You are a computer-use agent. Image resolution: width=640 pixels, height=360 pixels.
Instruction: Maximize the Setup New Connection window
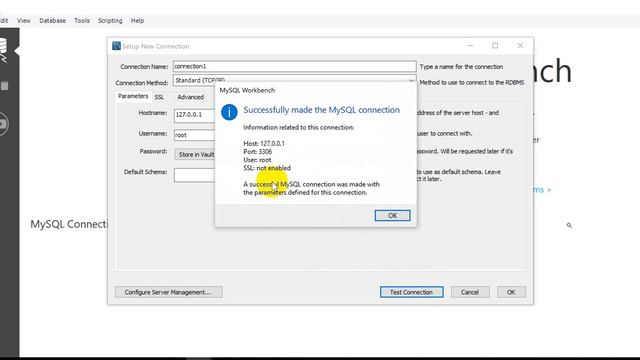point(495,46)
